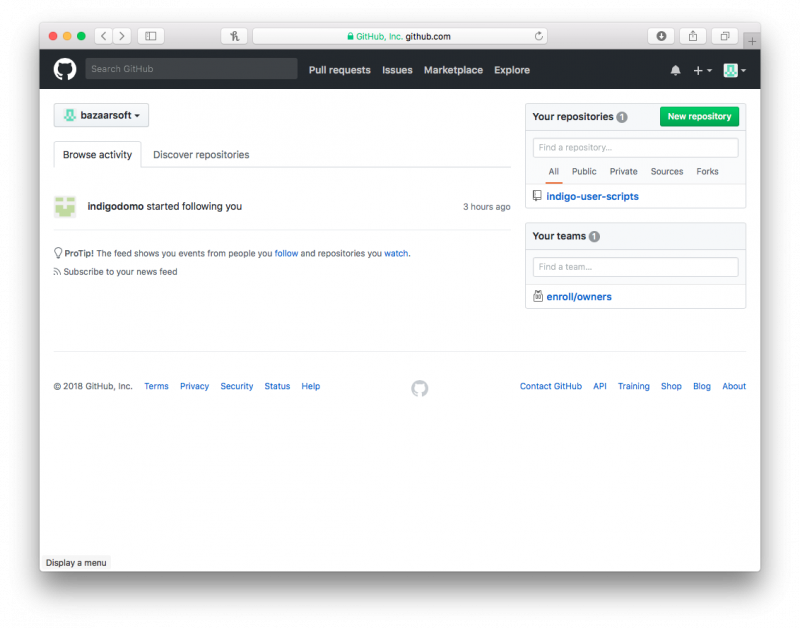The image size is (800, 628).
Task: Open the Blog footer link
Action: tap(702, 386)
